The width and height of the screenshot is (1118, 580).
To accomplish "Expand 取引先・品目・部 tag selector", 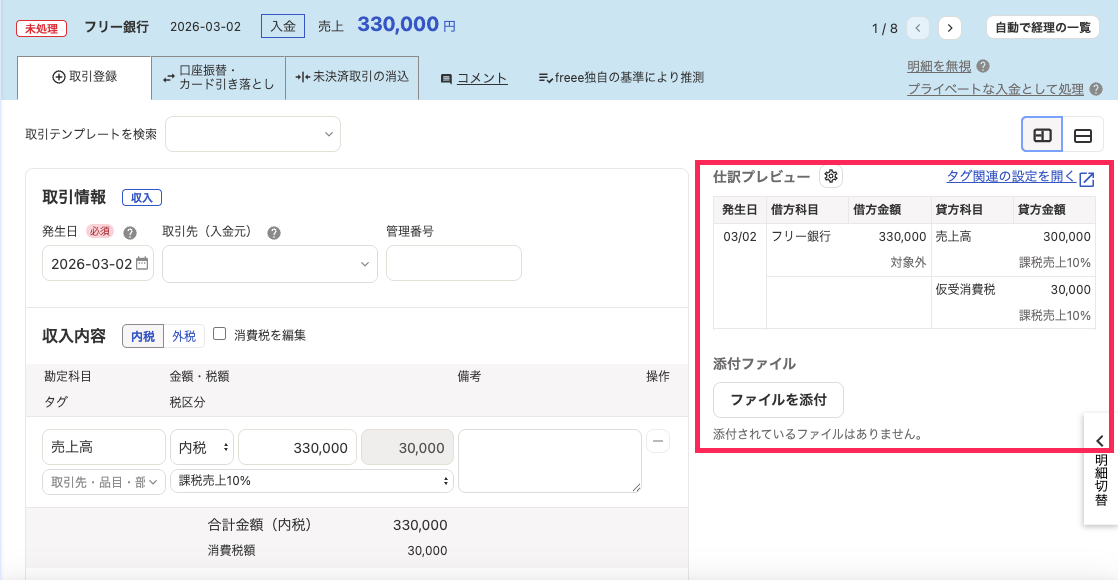I will [104, 482].
